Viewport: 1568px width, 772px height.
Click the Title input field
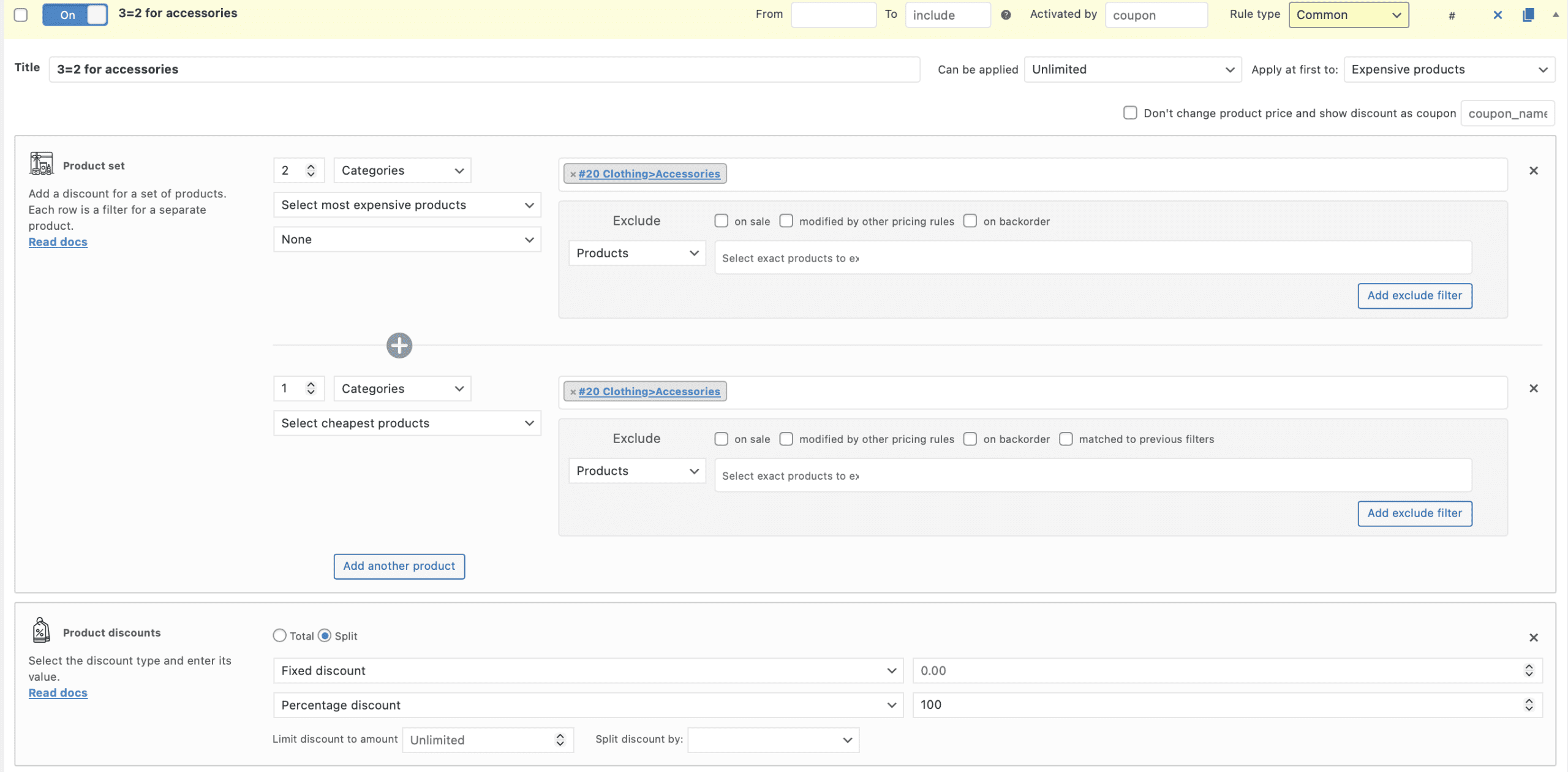pyautogui.click(x=484, y=69)
